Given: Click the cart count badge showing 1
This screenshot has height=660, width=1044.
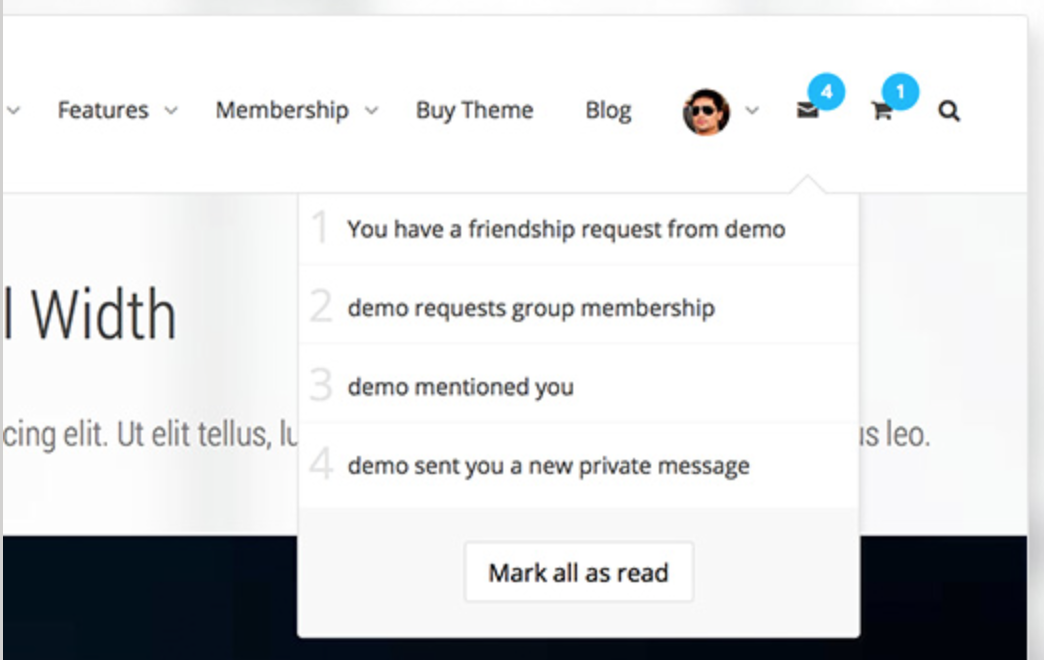Looking at the screenshot, I should (900, 92).
